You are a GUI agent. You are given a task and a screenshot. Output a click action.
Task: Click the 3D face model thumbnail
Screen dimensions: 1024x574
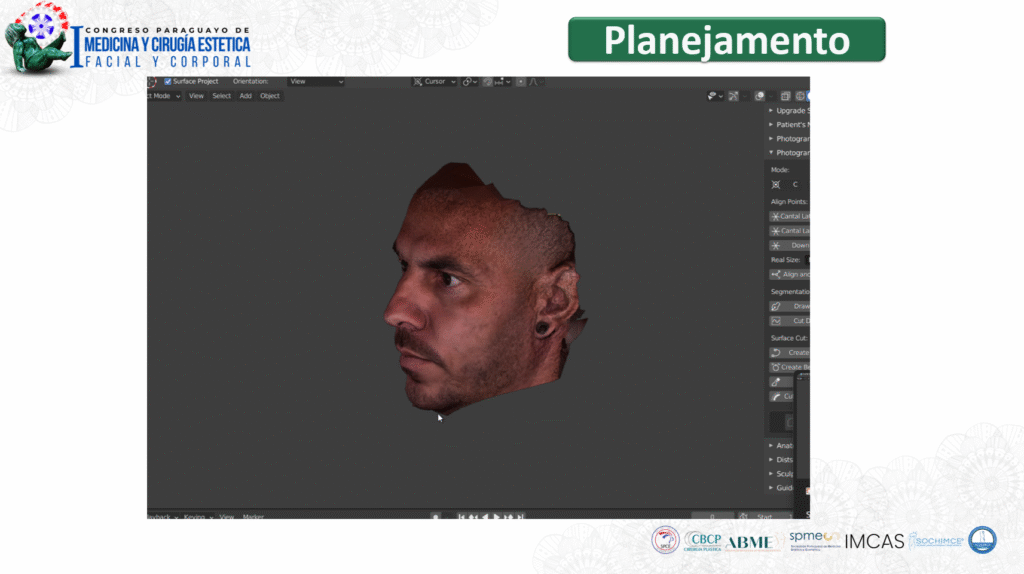tap(485, 289)
